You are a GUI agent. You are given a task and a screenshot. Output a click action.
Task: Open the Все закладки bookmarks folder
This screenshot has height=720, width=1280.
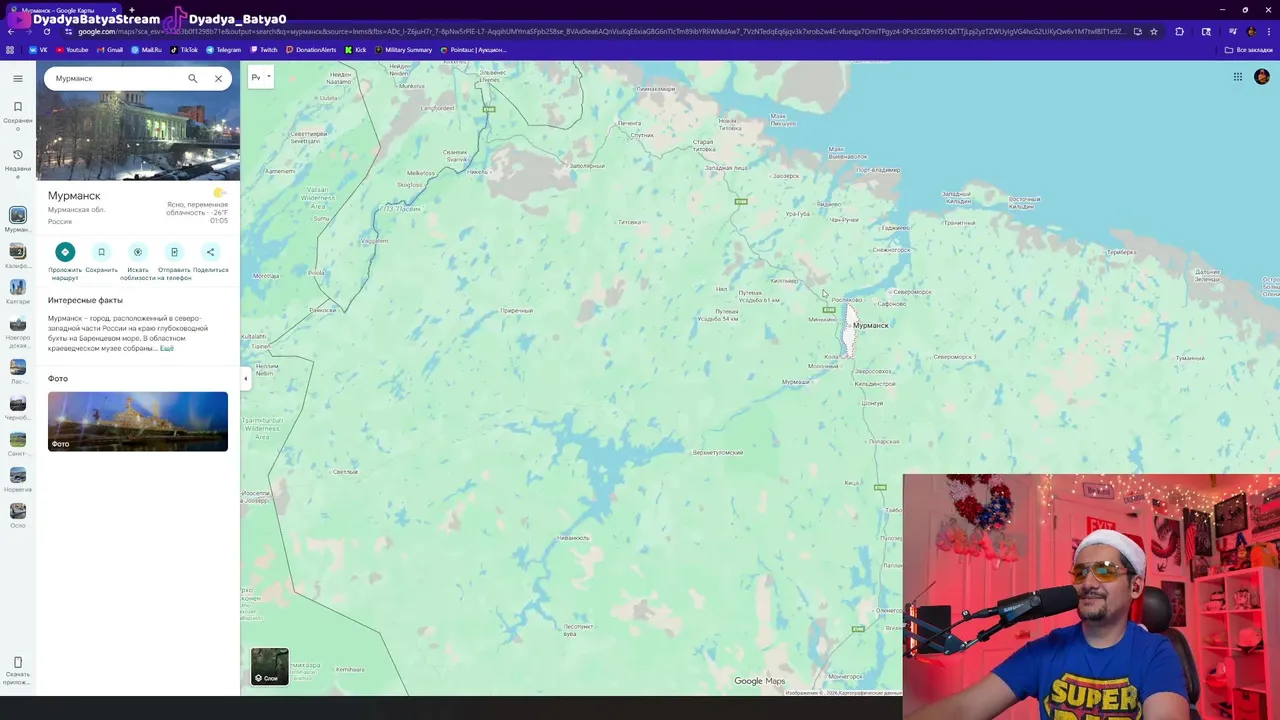coord(1249,49)
